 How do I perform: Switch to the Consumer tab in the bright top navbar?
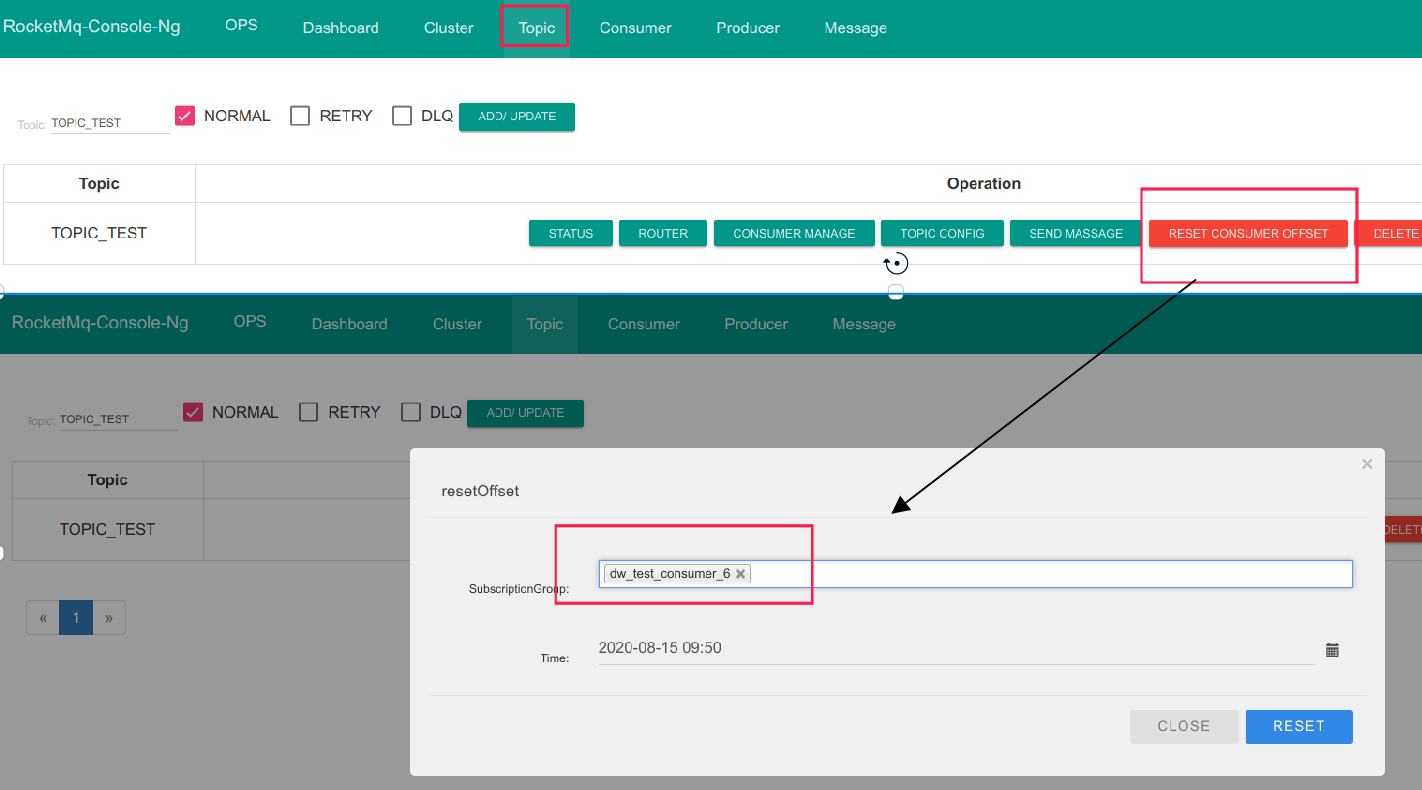(635, 28)
